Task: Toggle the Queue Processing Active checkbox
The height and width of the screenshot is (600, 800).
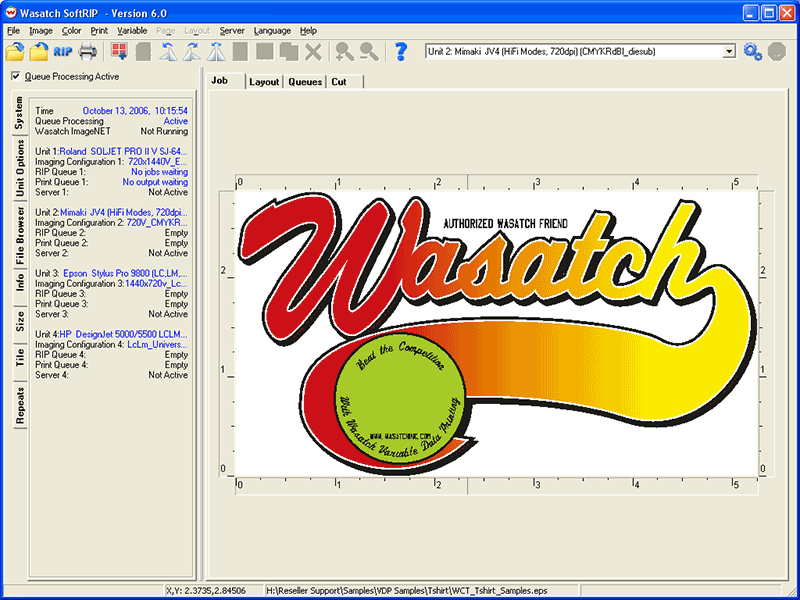Action: click(16, 77)
